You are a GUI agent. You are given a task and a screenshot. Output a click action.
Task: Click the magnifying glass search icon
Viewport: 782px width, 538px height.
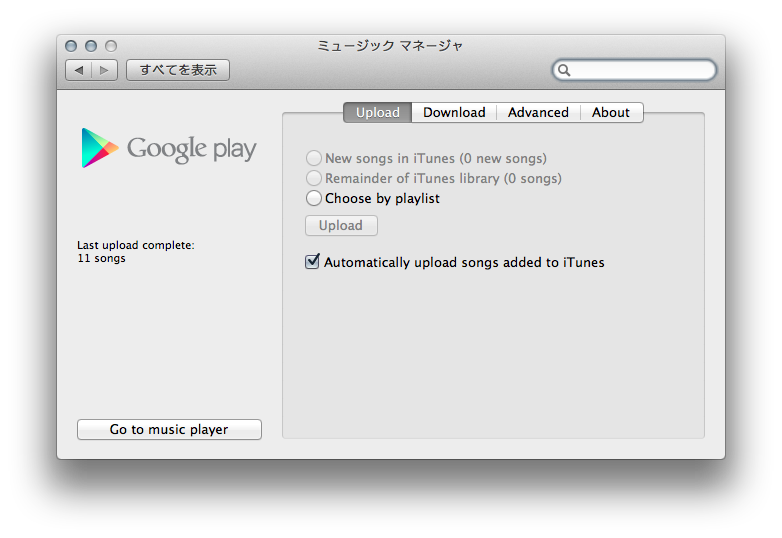coord(564,70)
